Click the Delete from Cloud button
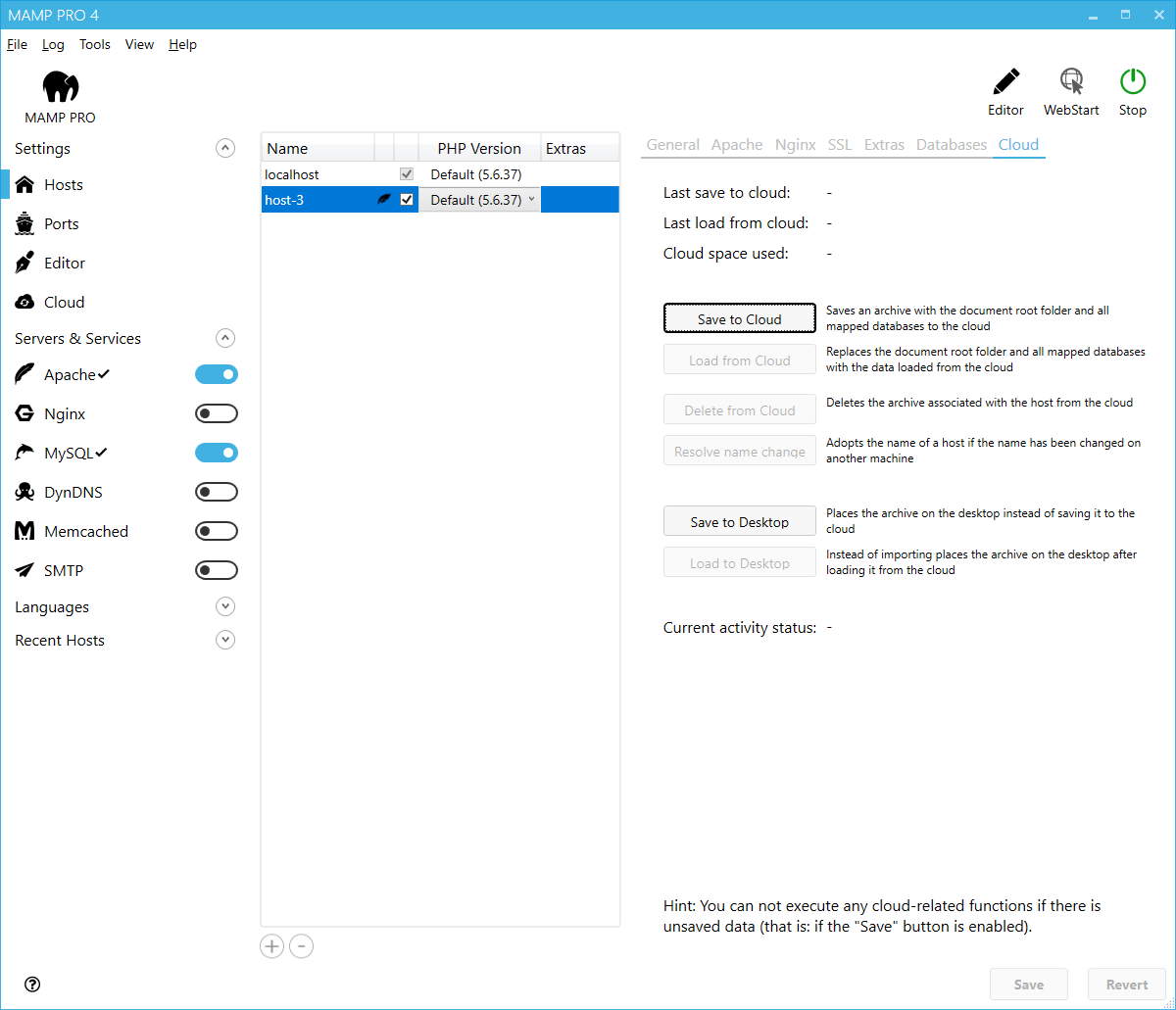 740,410
